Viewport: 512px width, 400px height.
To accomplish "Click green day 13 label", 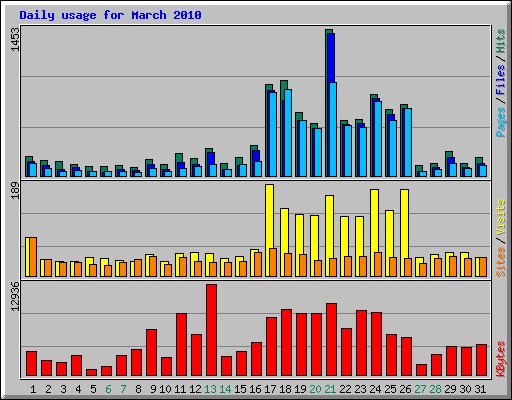I will tap(210, 389).
